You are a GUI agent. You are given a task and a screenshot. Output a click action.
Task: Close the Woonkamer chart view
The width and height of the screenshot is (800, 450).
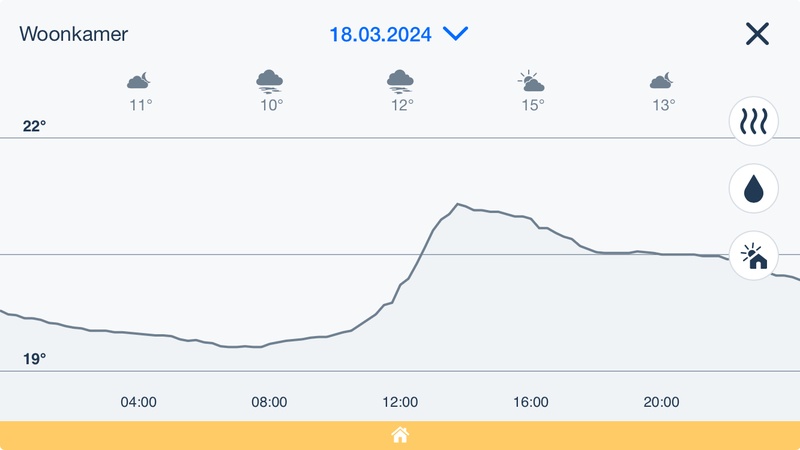[x=757, y=34]
